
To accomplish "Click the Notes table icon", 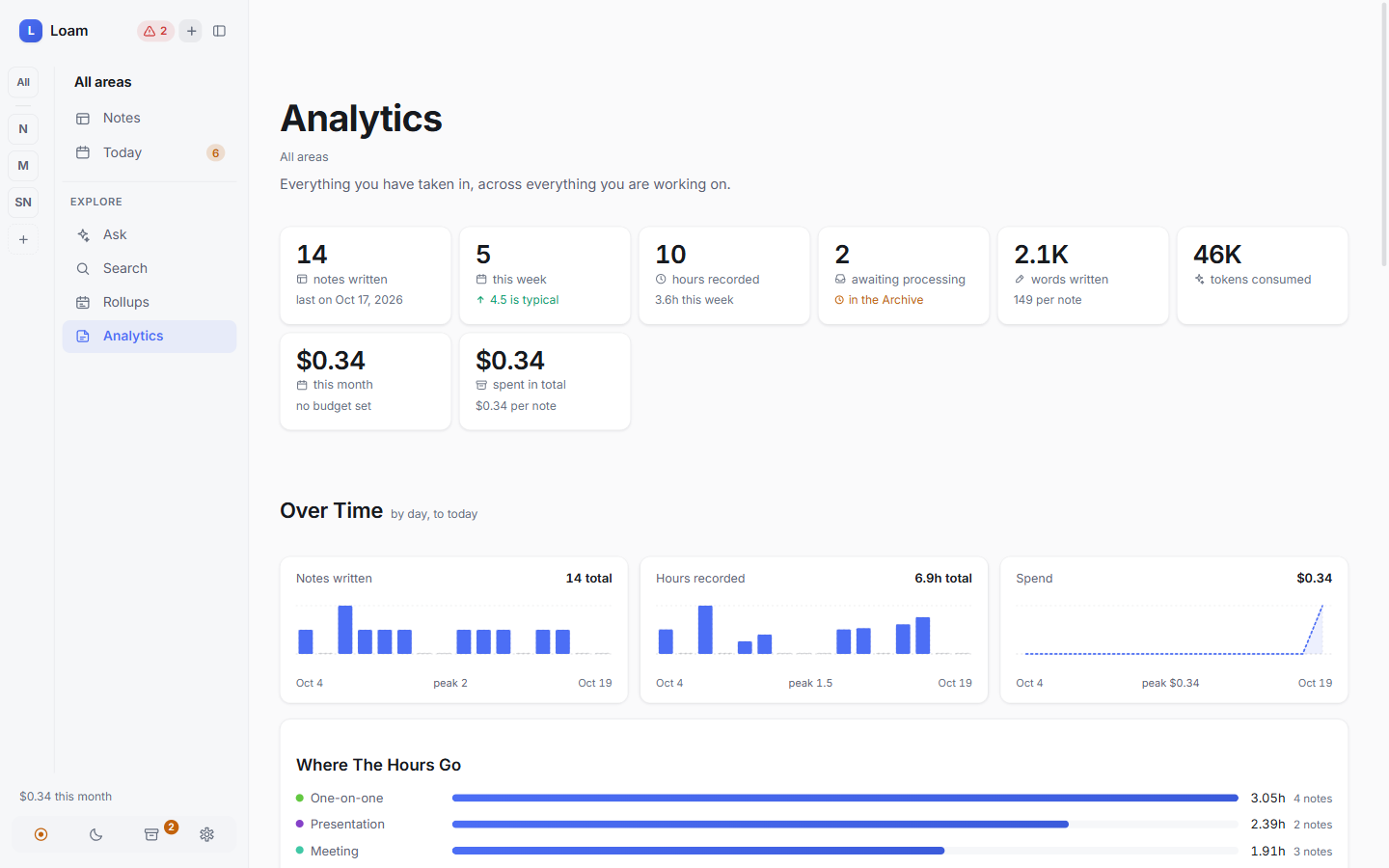I will click(x=83, y=118).
